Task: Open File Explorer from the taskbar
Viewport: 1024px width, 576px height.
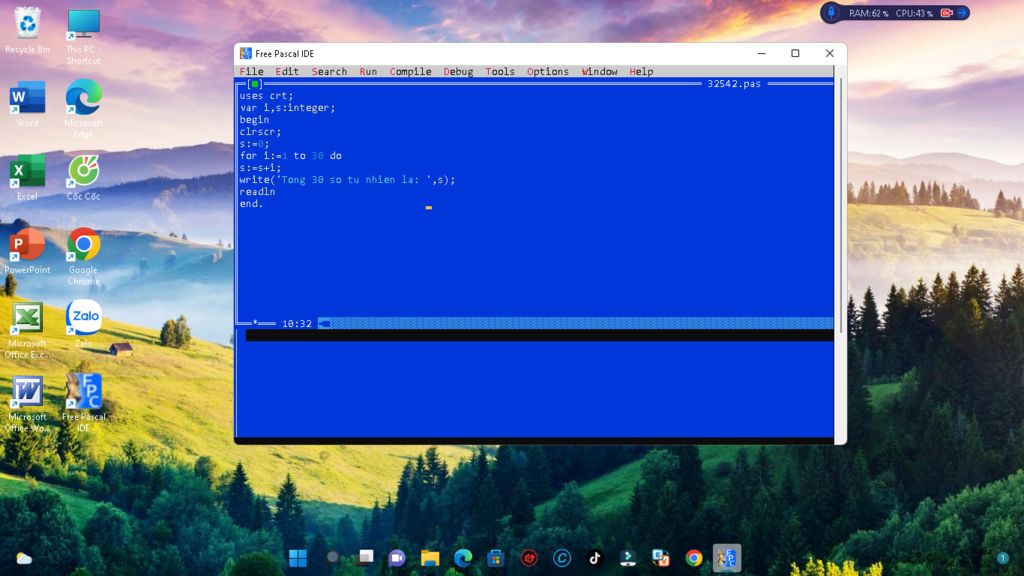Action: [430, 558]
